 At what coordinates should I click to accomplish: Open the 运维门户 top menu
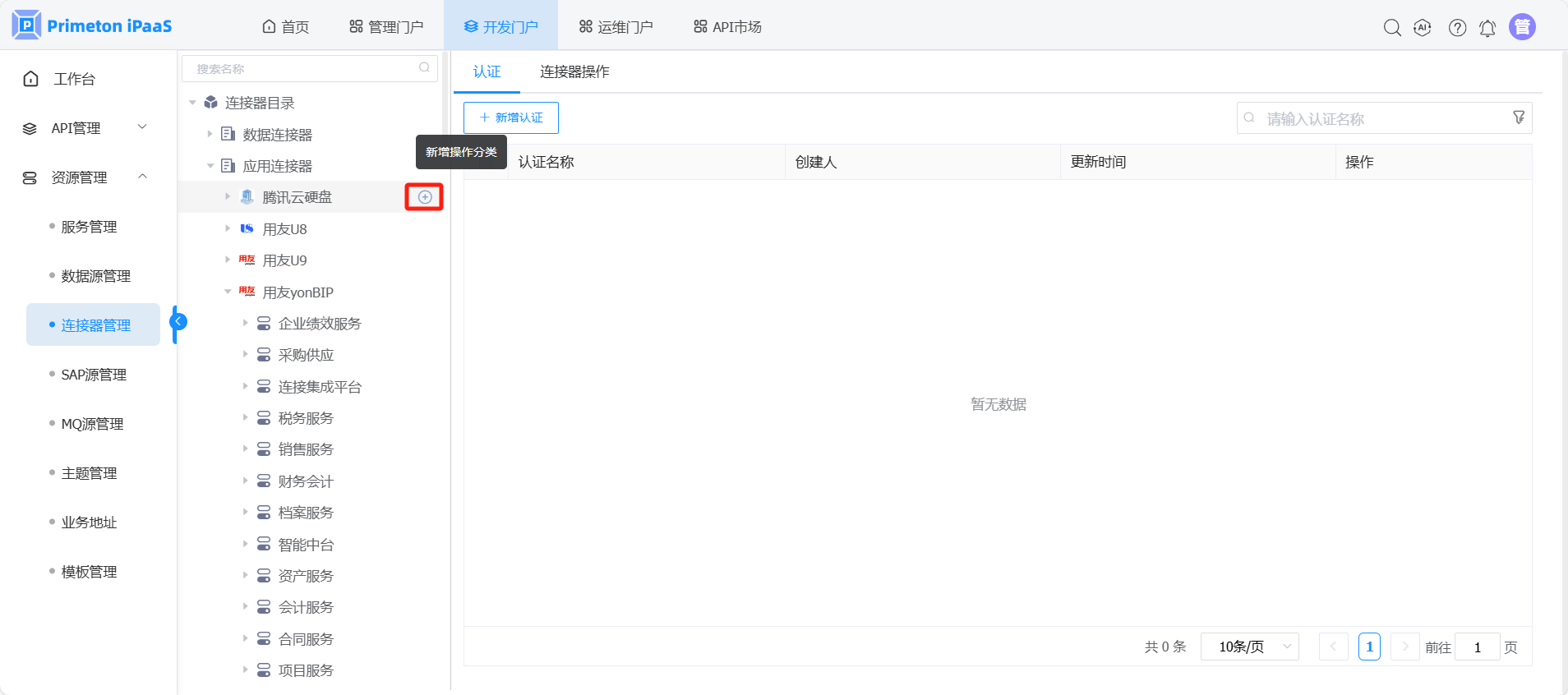pos(616,27)
